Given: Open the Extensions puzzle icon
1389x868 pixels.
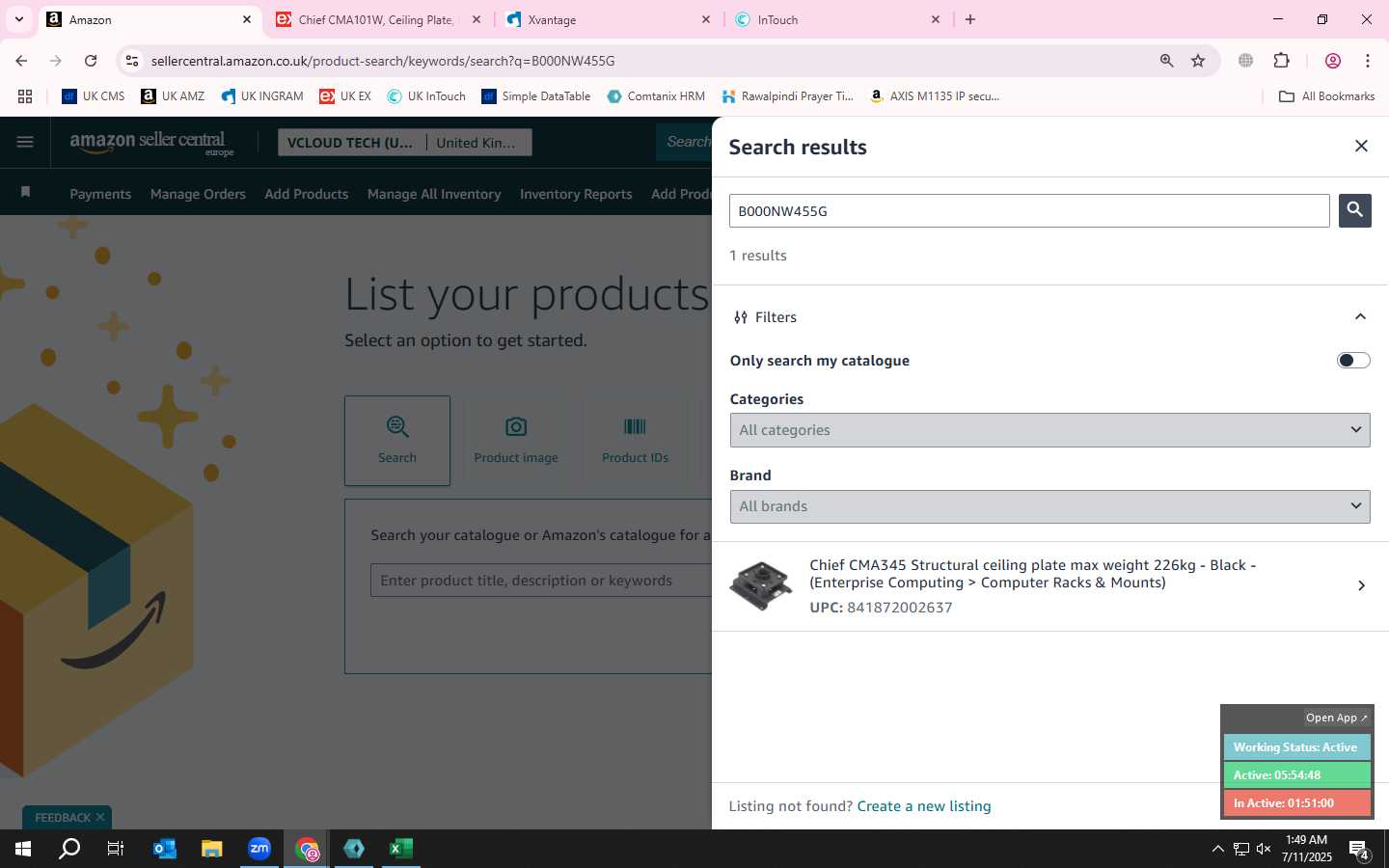Looking at the screenshot, I should pyautogui.click(x=1282, y=61).
